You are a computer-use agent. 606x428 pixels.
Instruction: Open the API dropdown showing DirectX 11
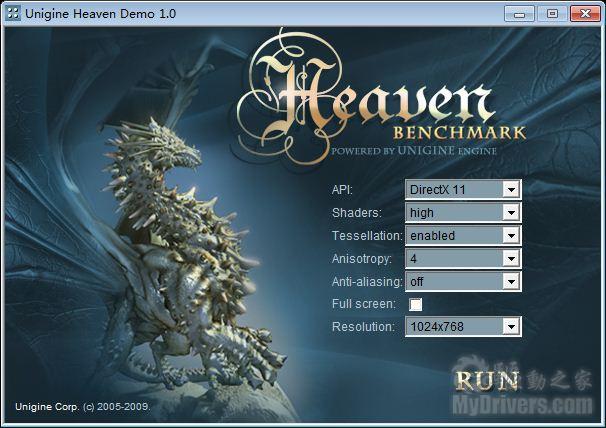coord(463,189)
